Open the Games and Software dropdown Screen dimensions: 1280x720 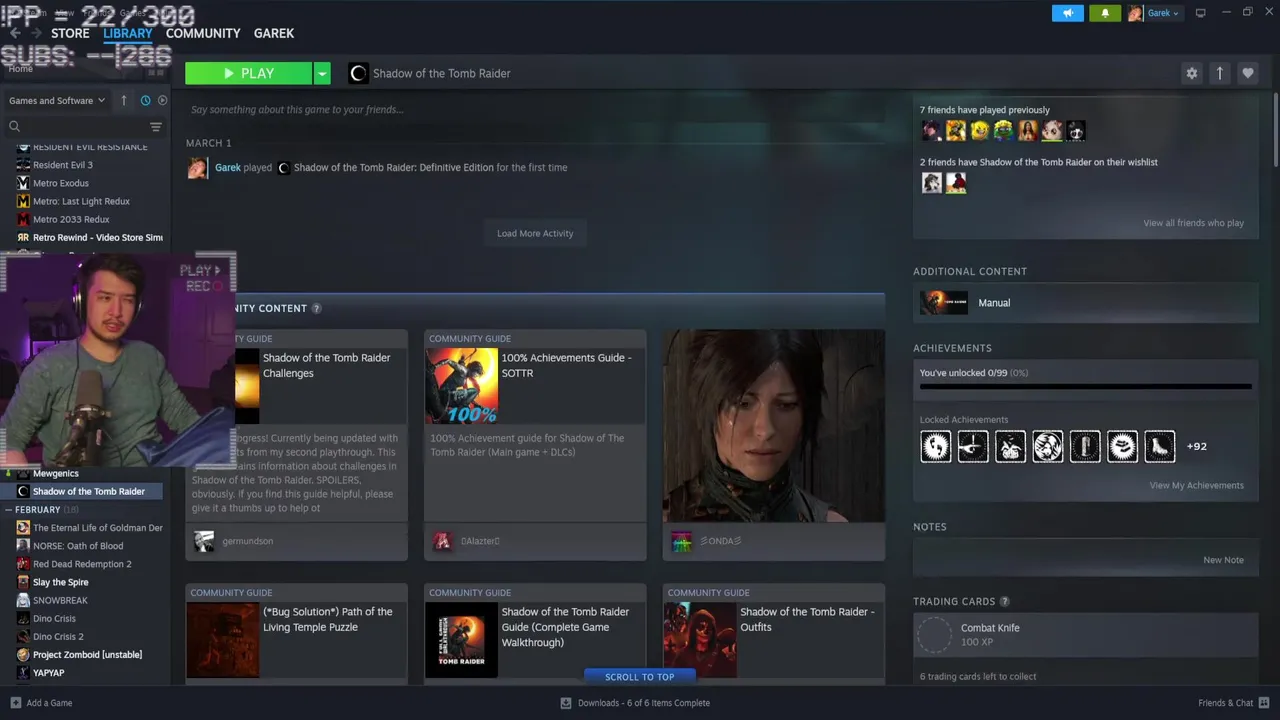[57, 100]
